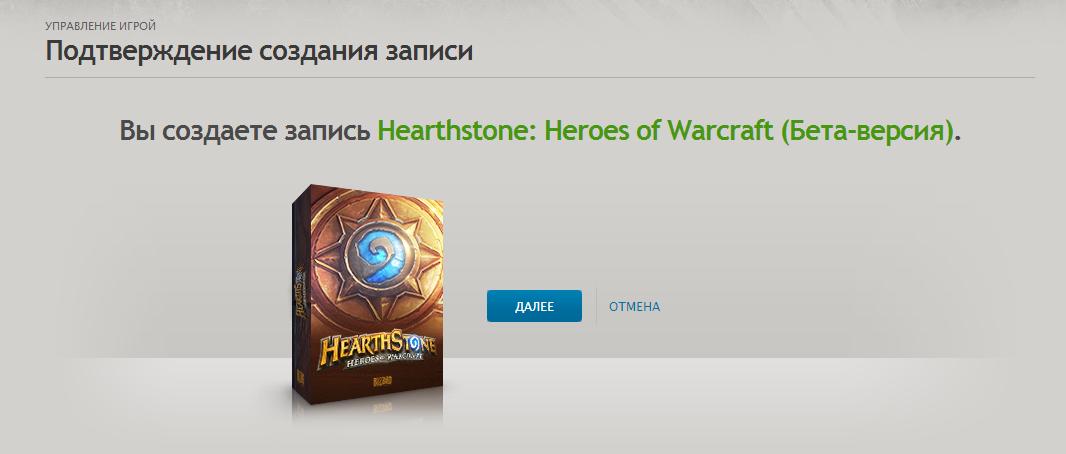
Task: Click the box spine with vertical logo
Action: tap(300, 294)
